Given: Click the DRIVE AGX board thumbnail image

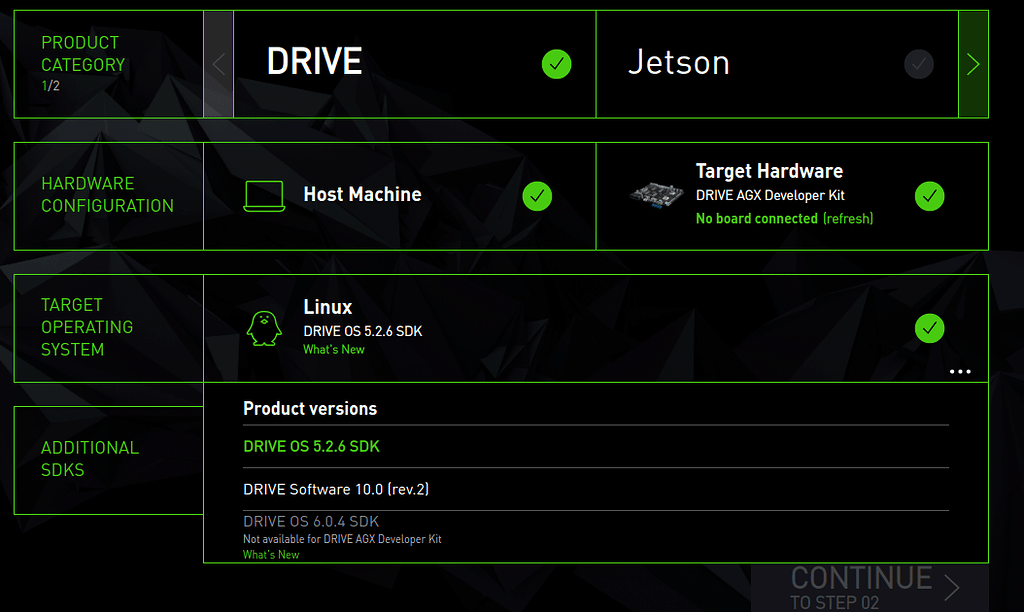Looking at the screenshot, I should [655, 196].
